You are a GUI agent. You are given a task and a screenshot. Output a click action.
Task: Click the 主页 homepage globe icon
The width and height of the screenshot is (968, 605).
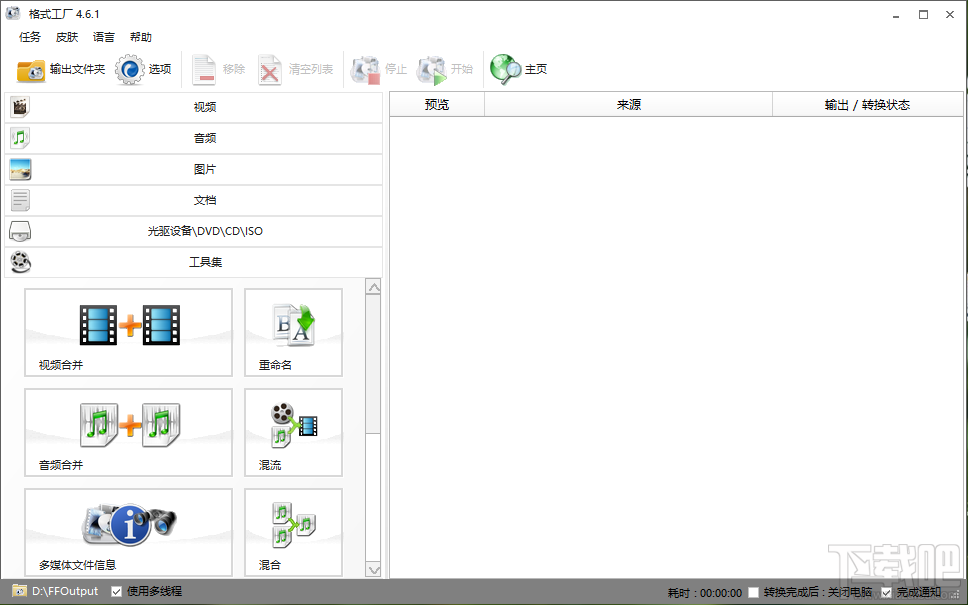[506, 69]
